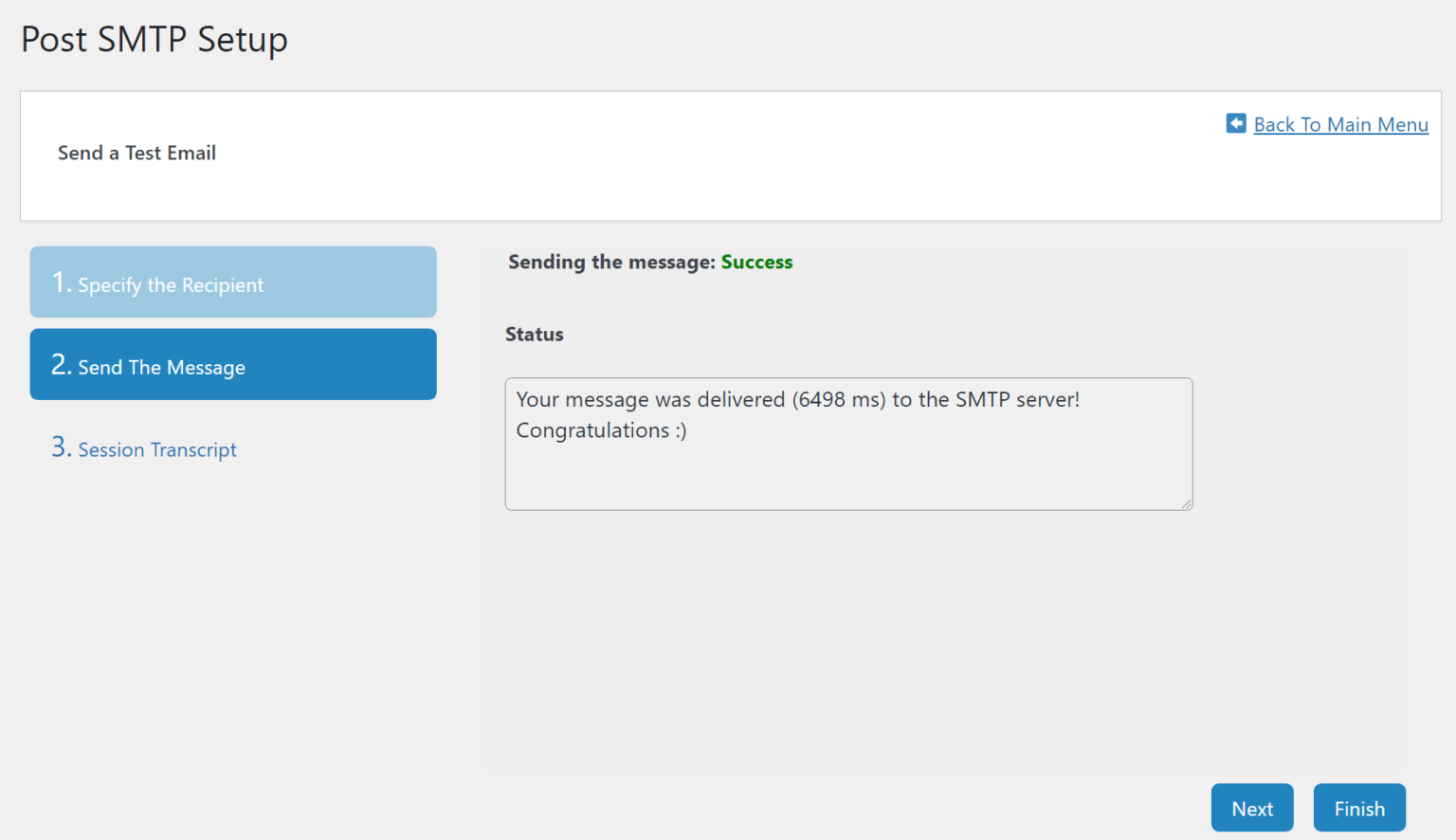Viewport: 1456px width, 840px height.
Task: Click the Sending the message label
Action: pyautogui.click(x=610, y=262)
